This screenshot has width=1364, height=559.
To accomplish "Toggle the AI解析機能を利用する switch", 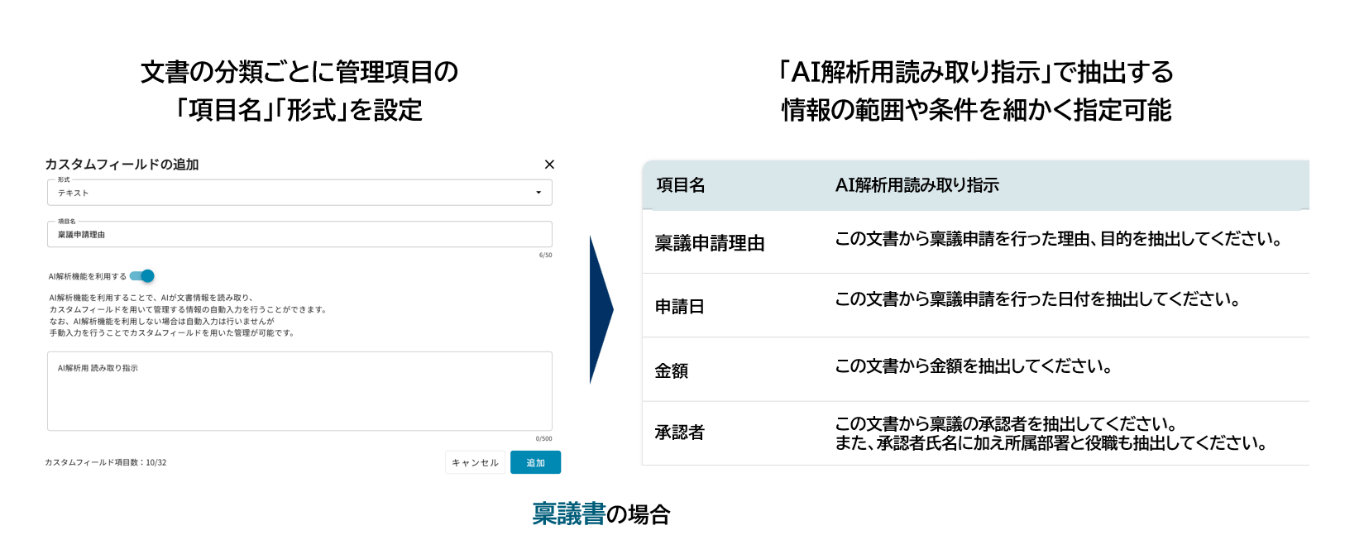I will (141, 276).
